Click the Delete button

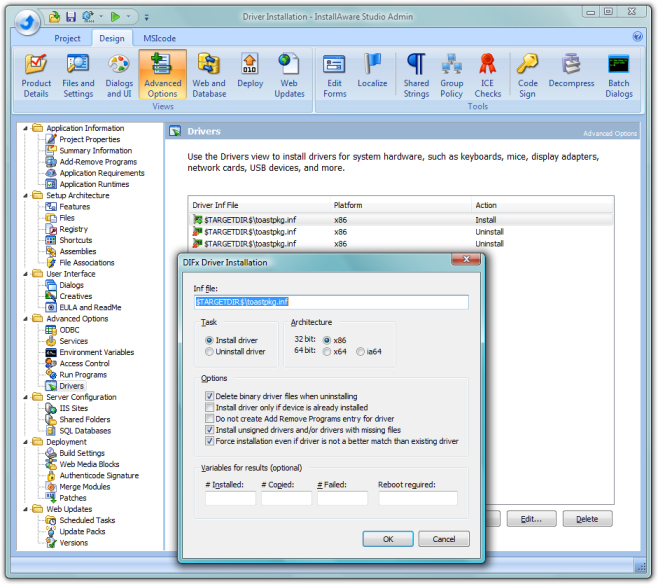click(x=587, y=519)
